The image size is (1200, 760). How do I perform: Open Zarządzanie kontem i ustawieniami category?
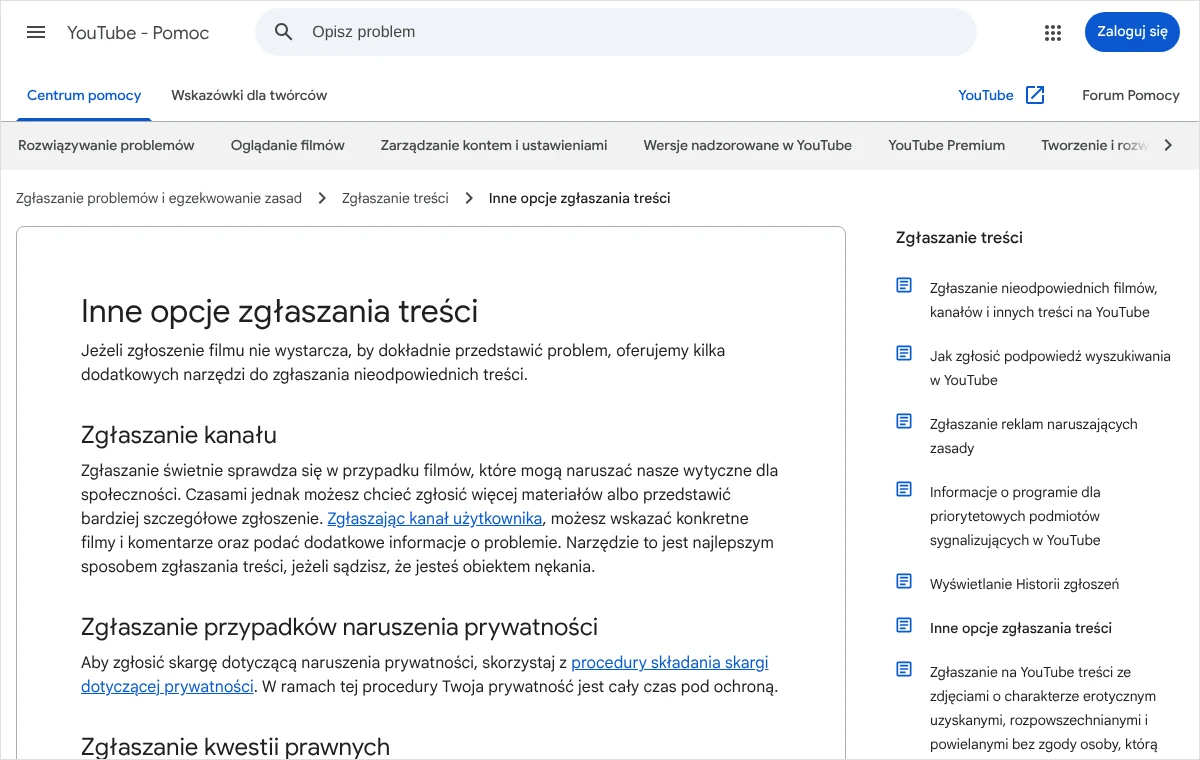(494, 145)
